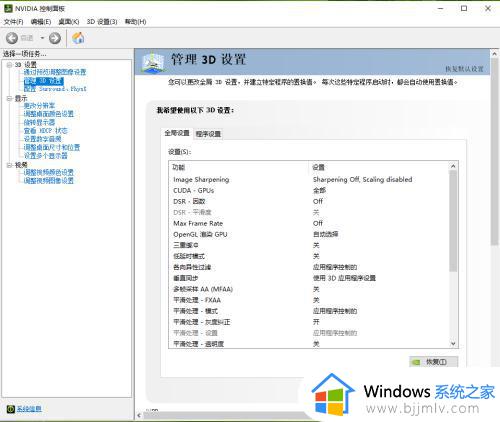Open the 系统信息 link
This screenshot has height=422, width=500.
[29, 409]
